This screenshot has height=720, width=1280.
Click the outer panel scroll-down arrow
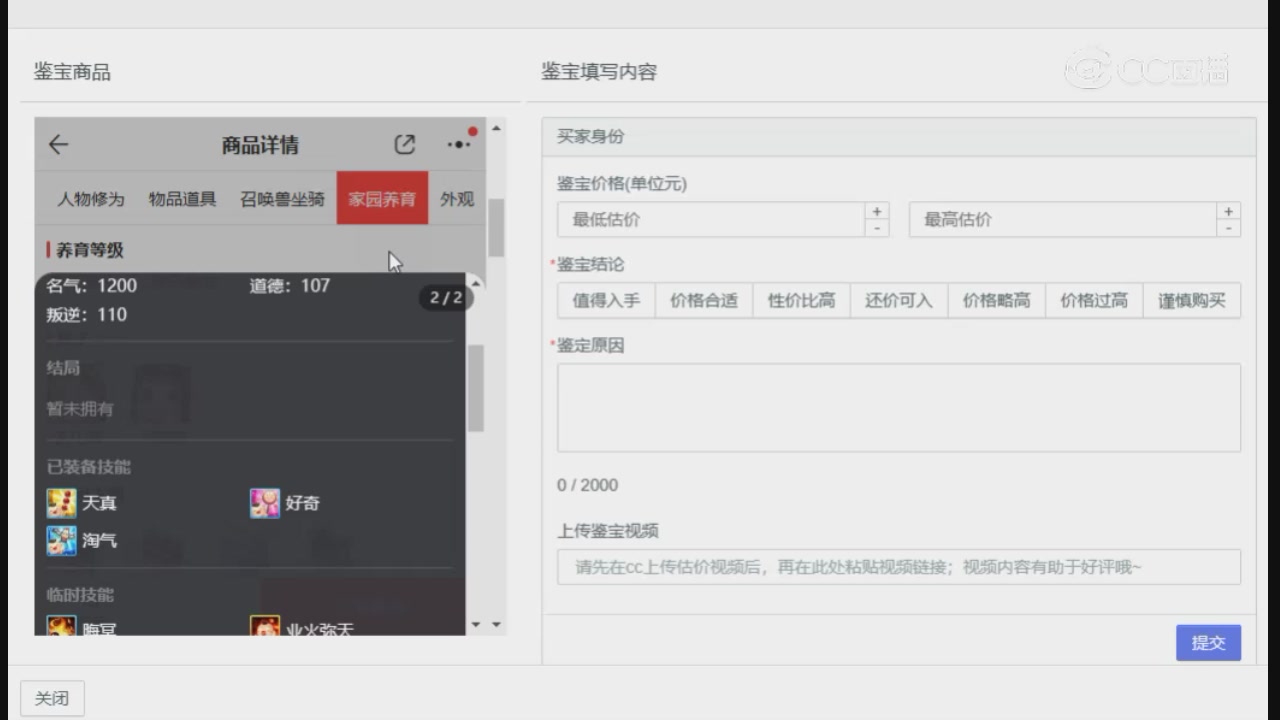coord(496,624)
